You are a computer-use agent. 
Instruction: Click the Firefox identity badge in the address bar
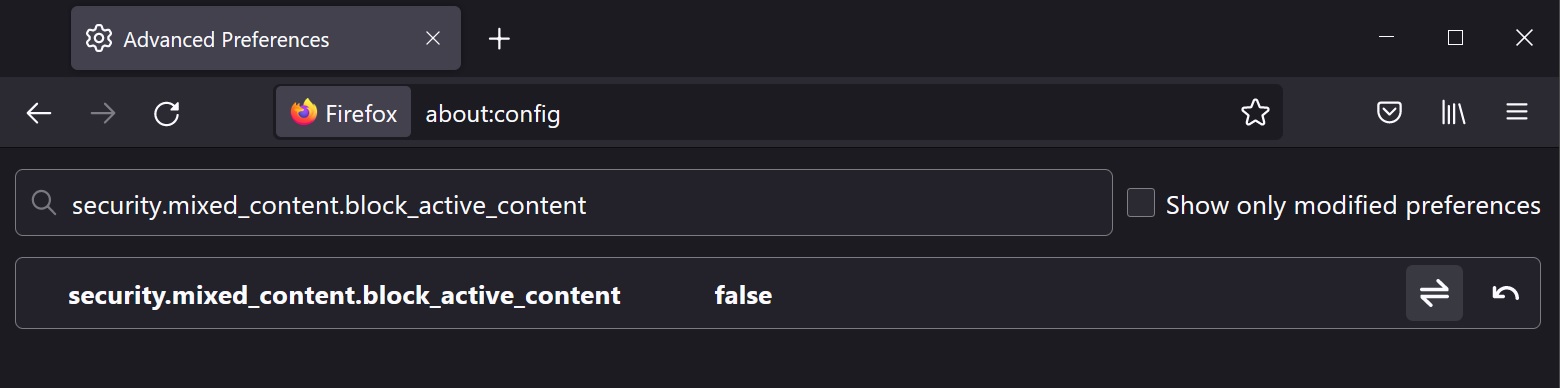[343, 112]
